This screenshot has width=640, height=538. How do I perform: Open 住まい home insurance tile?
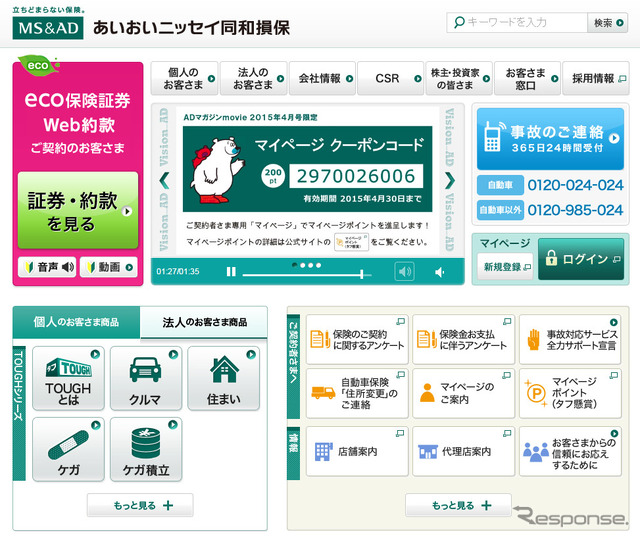pyautogui.click(x=224, y=378)
